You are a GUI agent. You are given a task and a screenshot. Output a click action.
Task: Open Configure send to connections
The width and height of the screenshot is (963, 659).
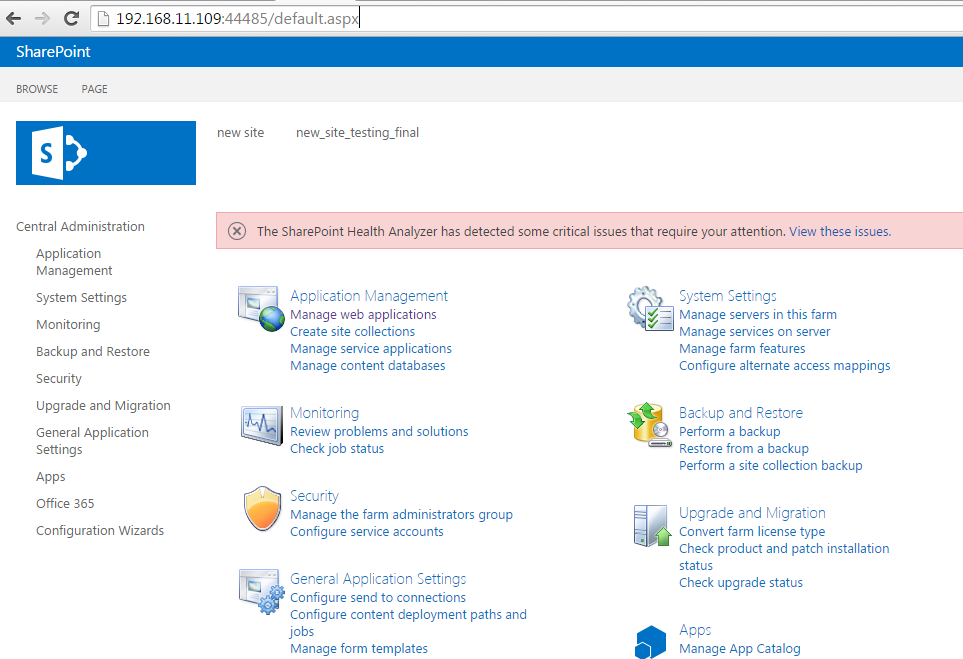pyautogui.click(x=378, y=598)
